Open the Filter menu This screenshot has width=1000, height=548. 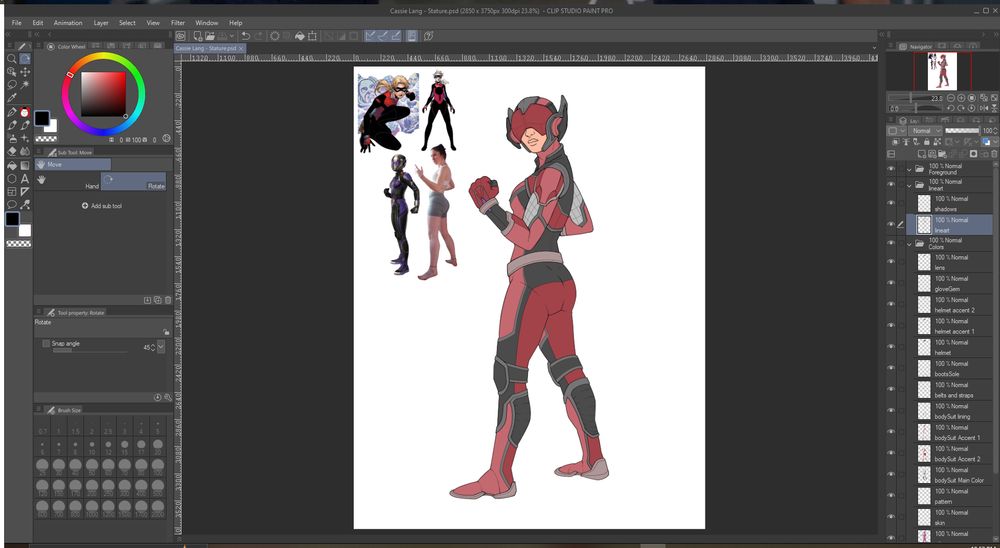coord(177,22)
